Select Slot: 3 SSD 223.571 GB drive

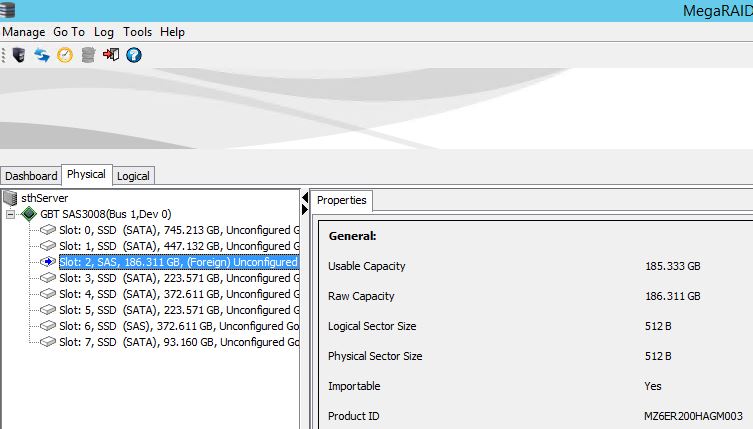pos(179,278)
